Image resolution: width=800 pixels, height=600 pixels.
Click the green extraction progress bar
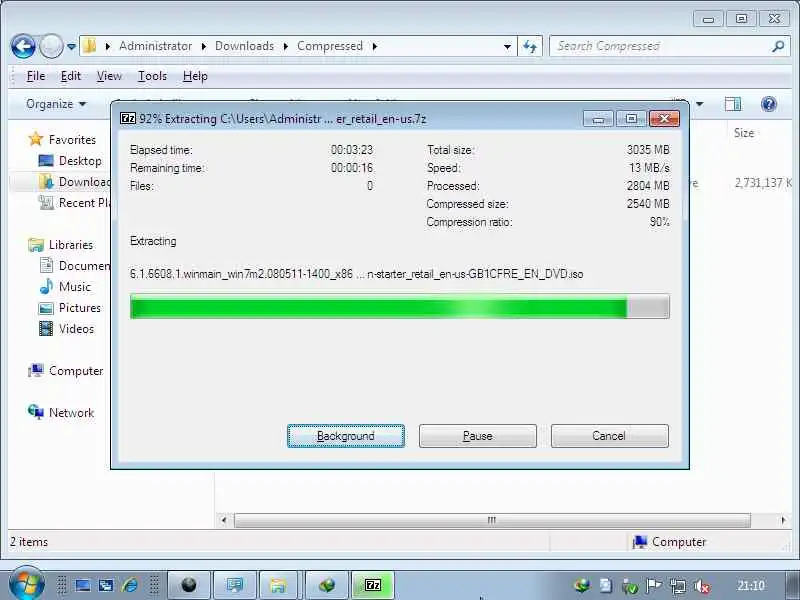coord(399,307)
